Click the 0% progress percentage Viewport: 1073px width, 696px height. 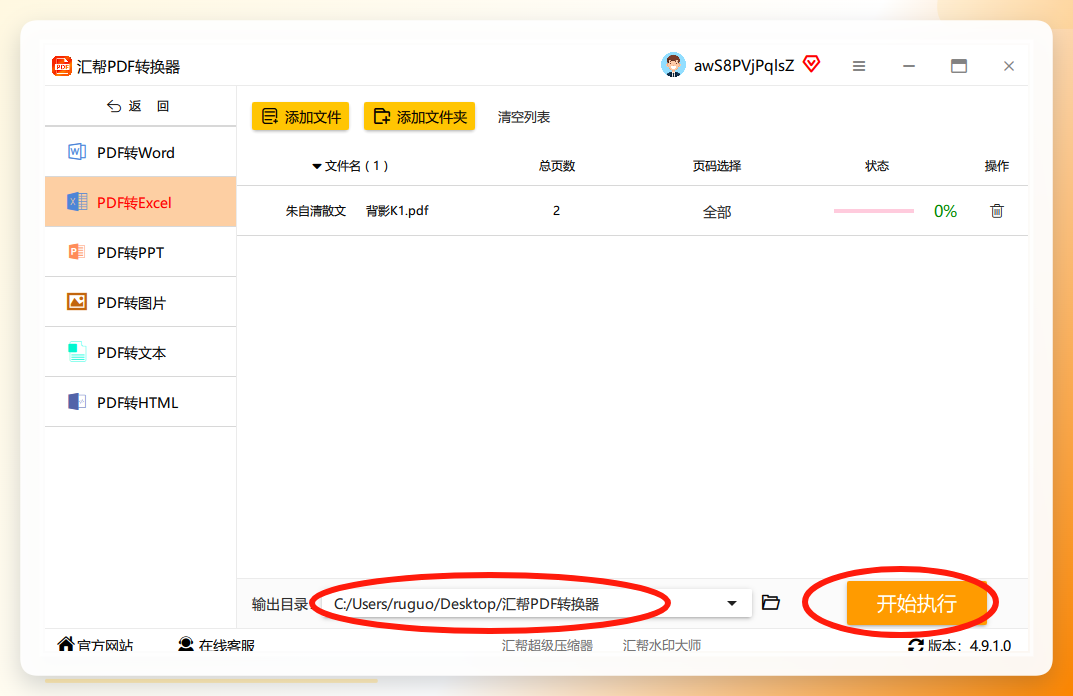(x=946, y=211)
